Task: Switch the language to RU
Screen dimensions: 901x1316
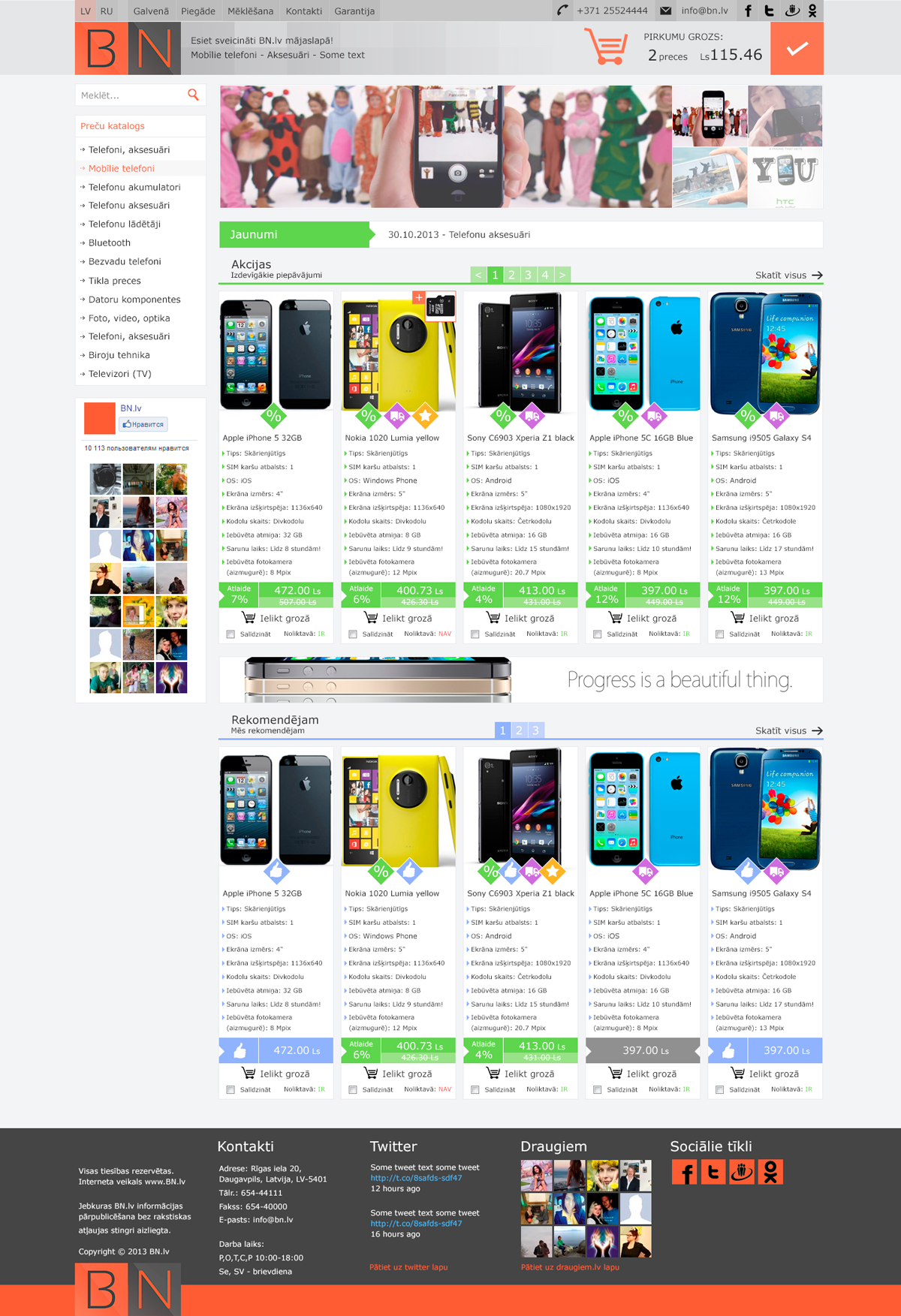Action: [x=107, y=11]
